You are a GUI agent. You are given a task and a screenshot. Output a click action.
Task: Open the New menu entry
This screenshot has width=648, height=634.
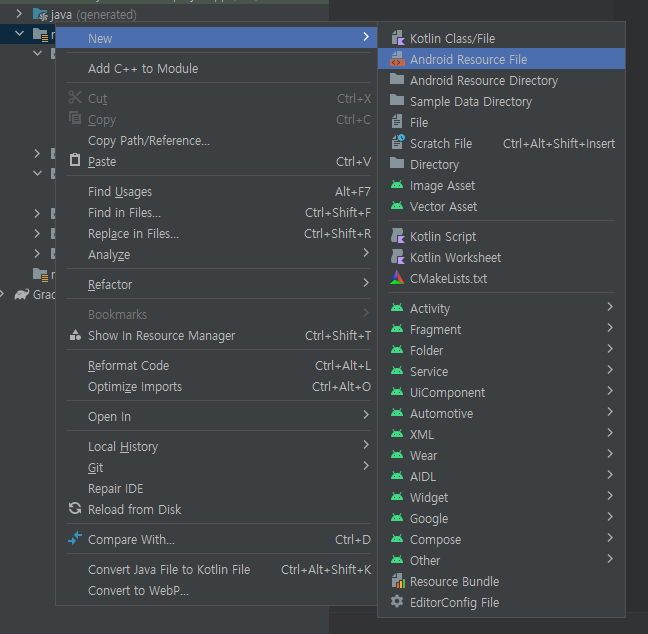coord(216,38)
